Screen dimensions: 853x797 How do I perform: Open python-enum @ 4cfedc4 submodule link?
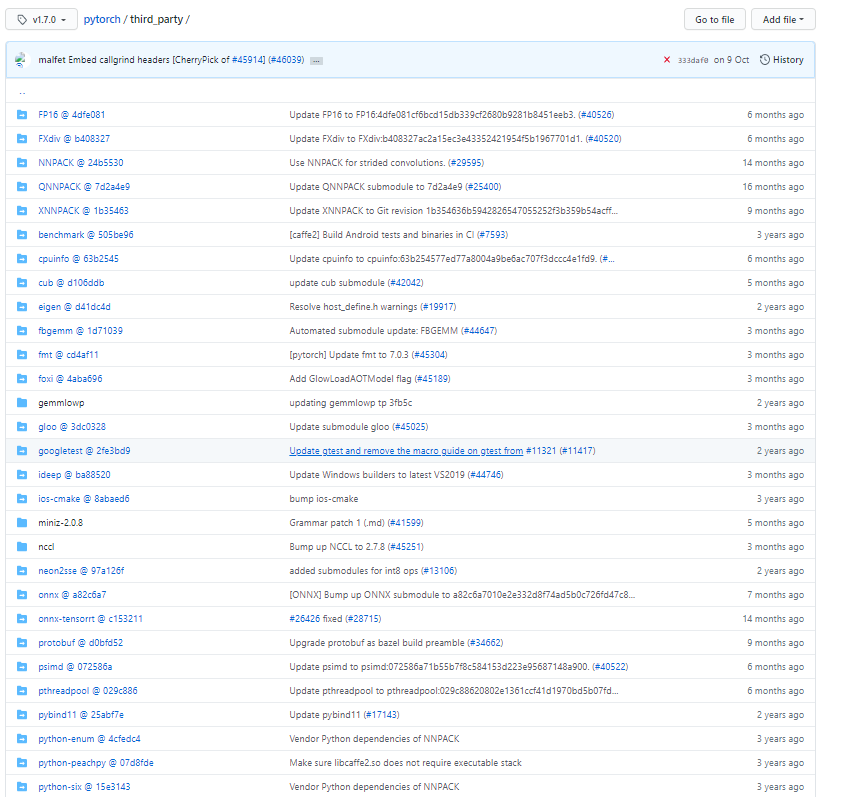(89, 738)
